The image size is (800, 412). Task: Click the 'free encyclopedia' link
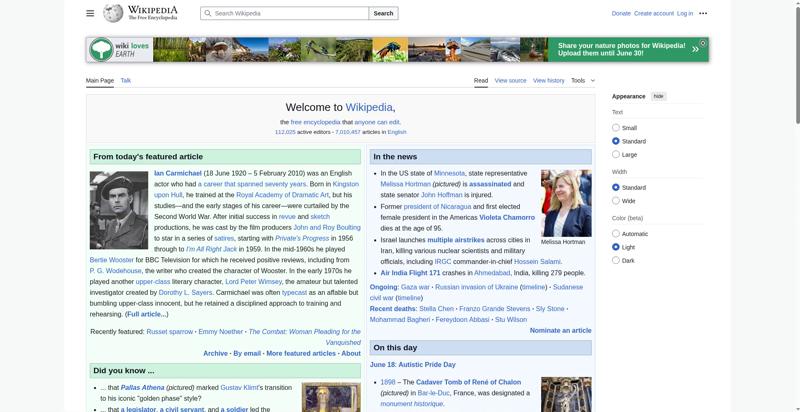pos(315,122)
